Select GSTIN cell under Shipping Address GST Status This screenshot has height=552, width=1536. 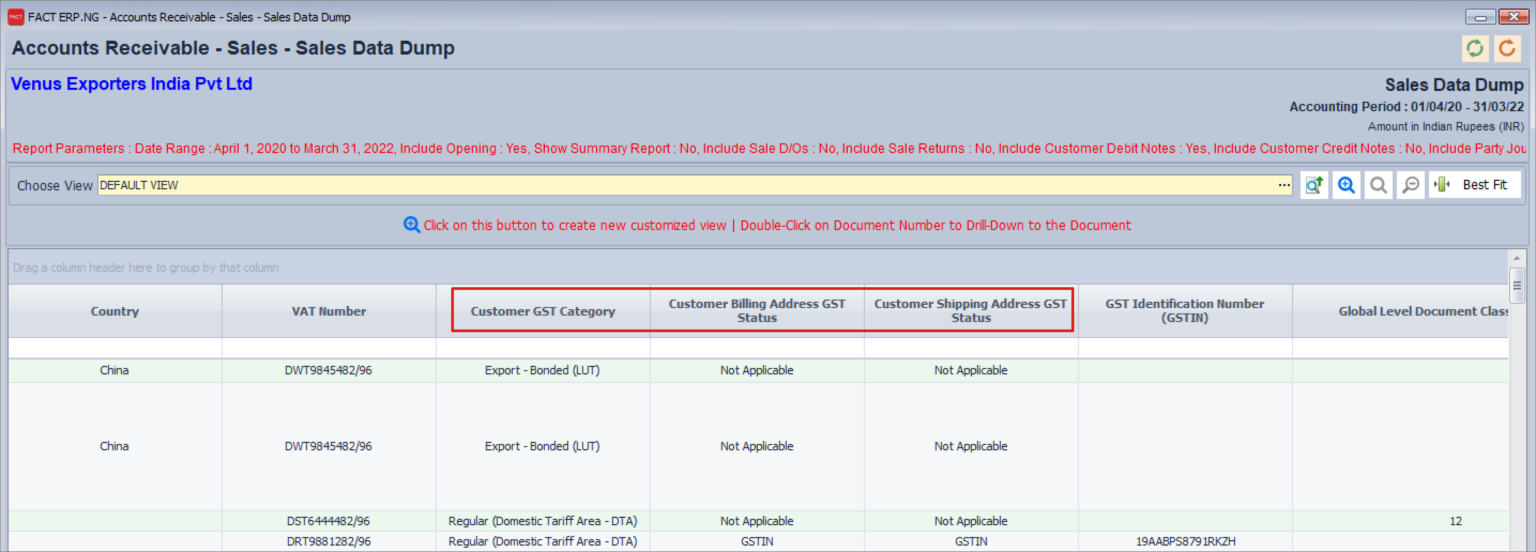tap(971, 541)
